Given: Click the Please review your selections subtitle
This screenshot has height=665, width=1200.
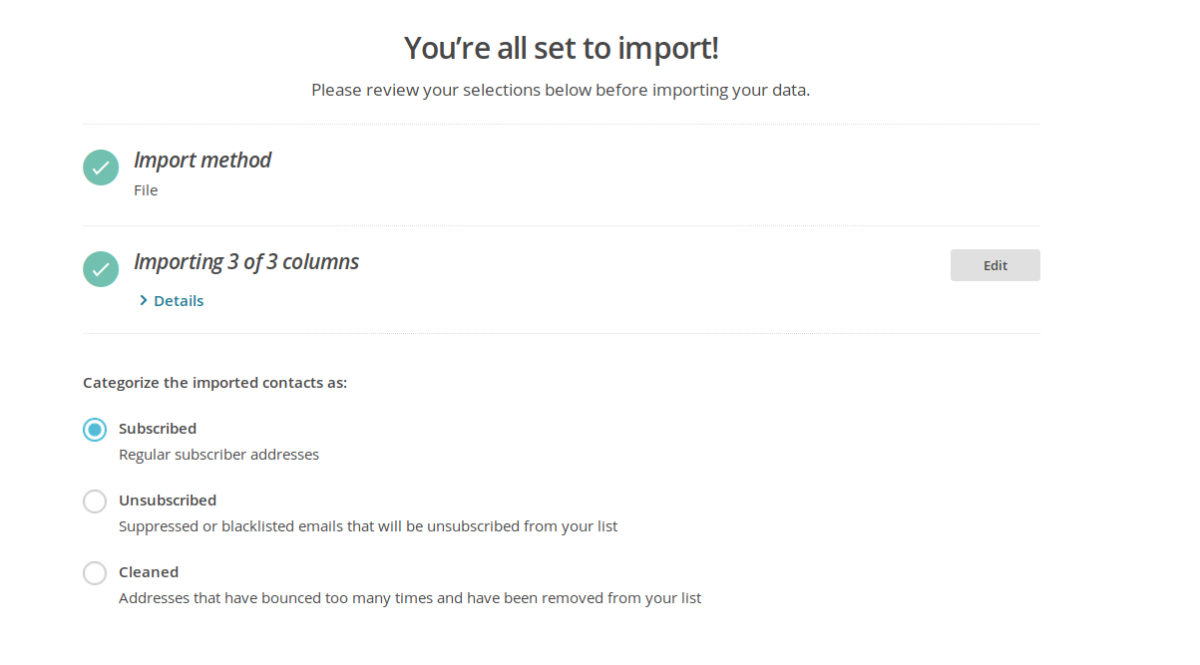Looking at the screenshot, I should 560,90.
